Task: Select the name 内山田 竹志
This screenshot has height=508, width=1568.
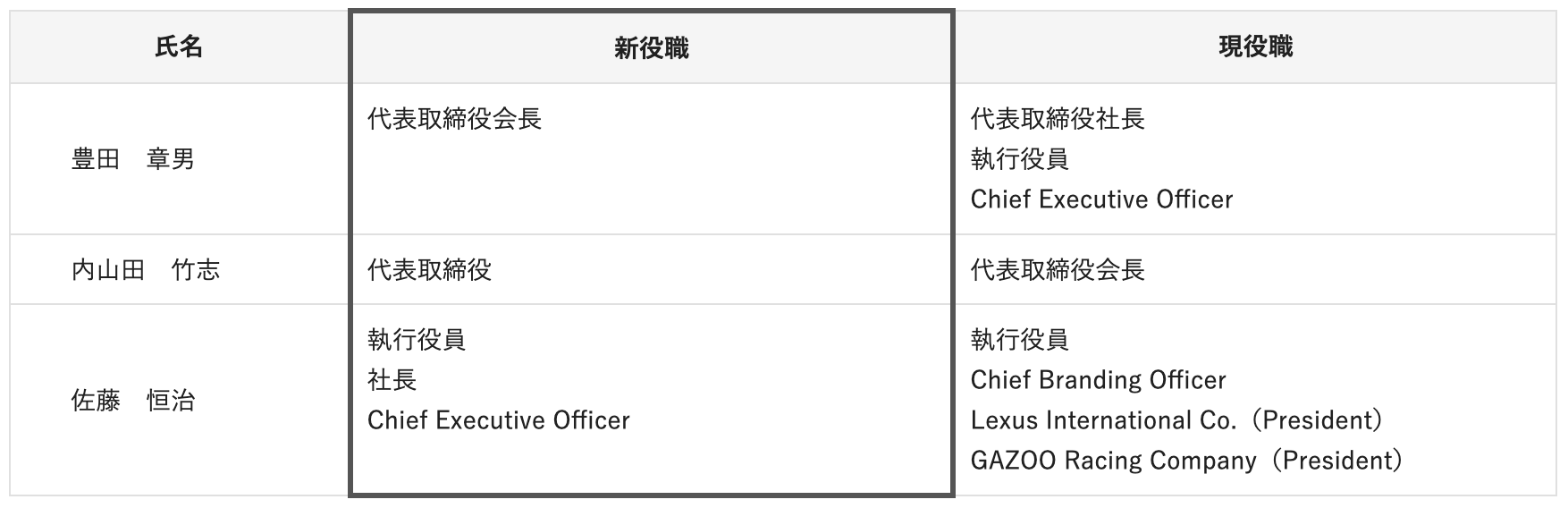Action: pyautogui.click(x=145, y=270)
